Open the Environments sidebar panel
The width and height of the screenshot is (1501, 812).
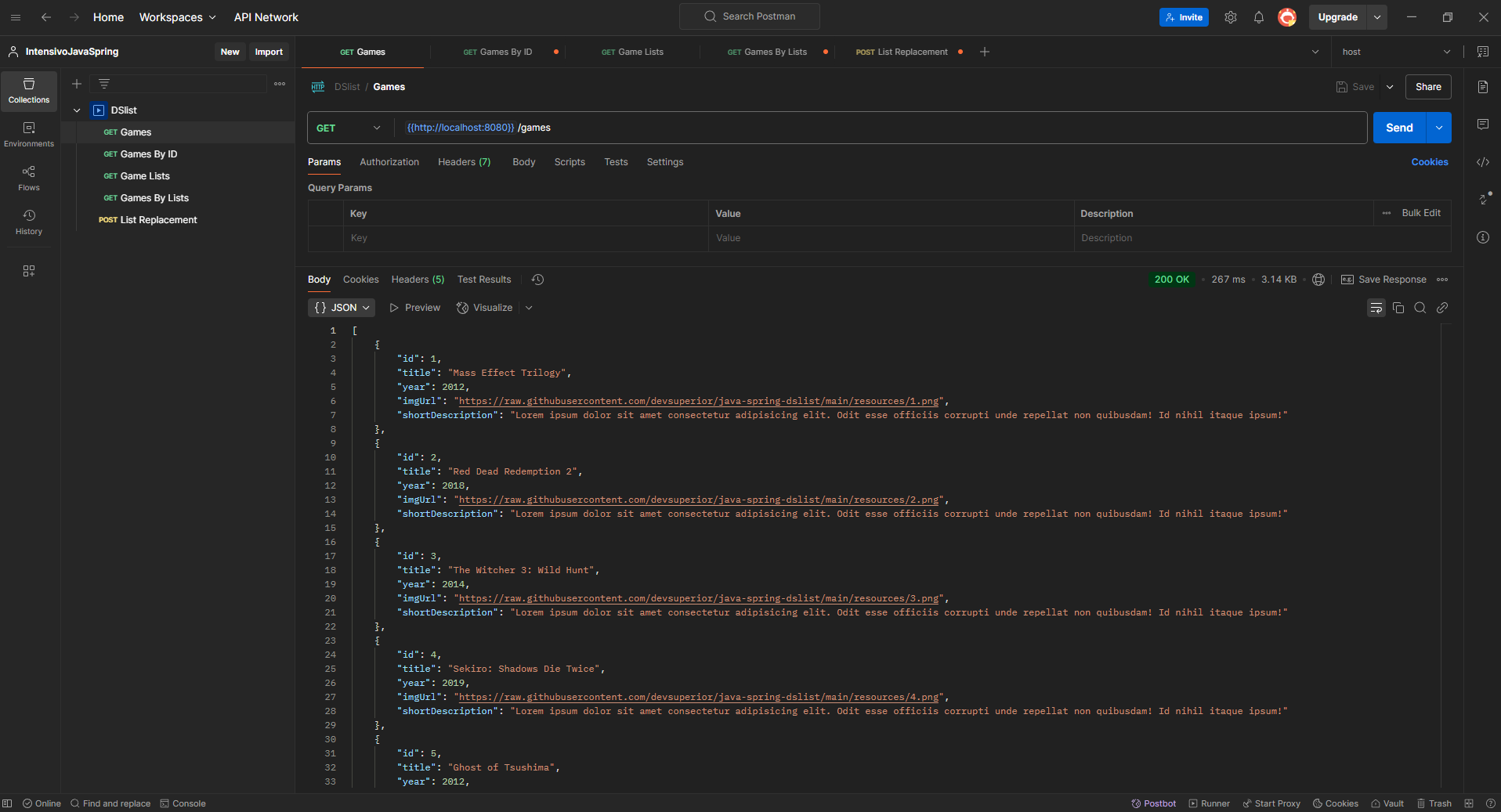(29, 135)
